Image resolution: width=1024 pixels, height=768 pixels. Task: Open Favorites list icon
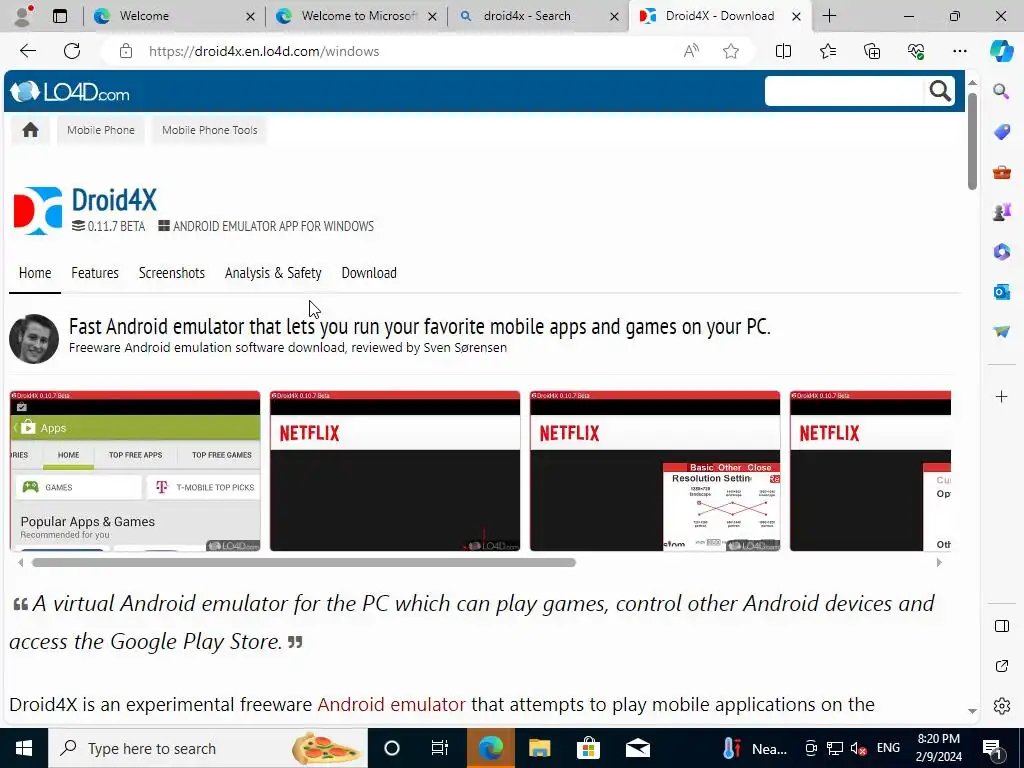point(827,51)
